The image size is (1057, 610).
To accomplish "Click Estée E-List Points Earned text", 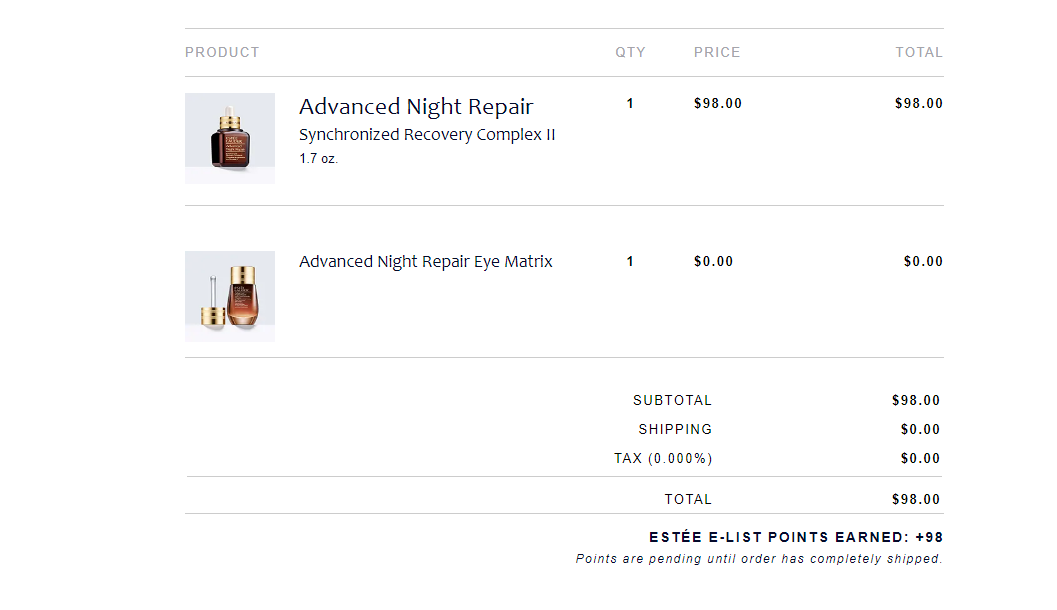I will coord(795,537).
